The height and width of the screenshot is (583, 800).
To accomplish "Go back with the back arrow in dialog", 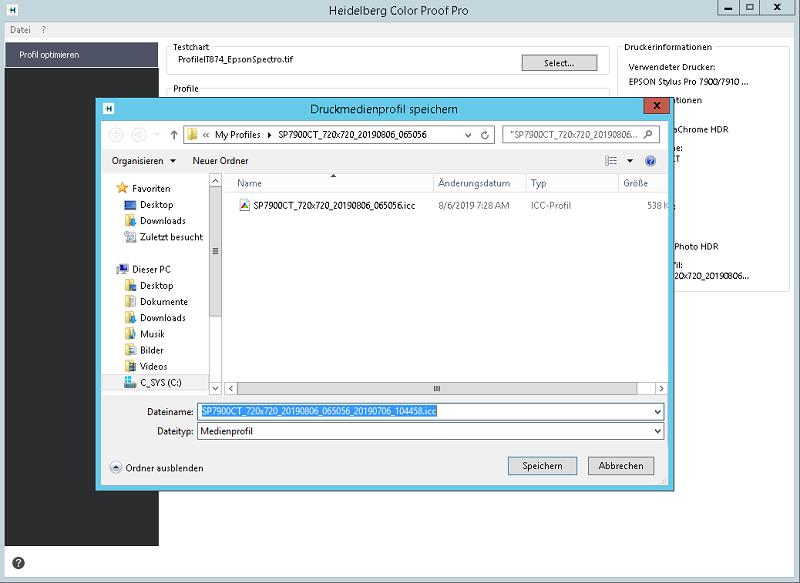I will point(116,135).
